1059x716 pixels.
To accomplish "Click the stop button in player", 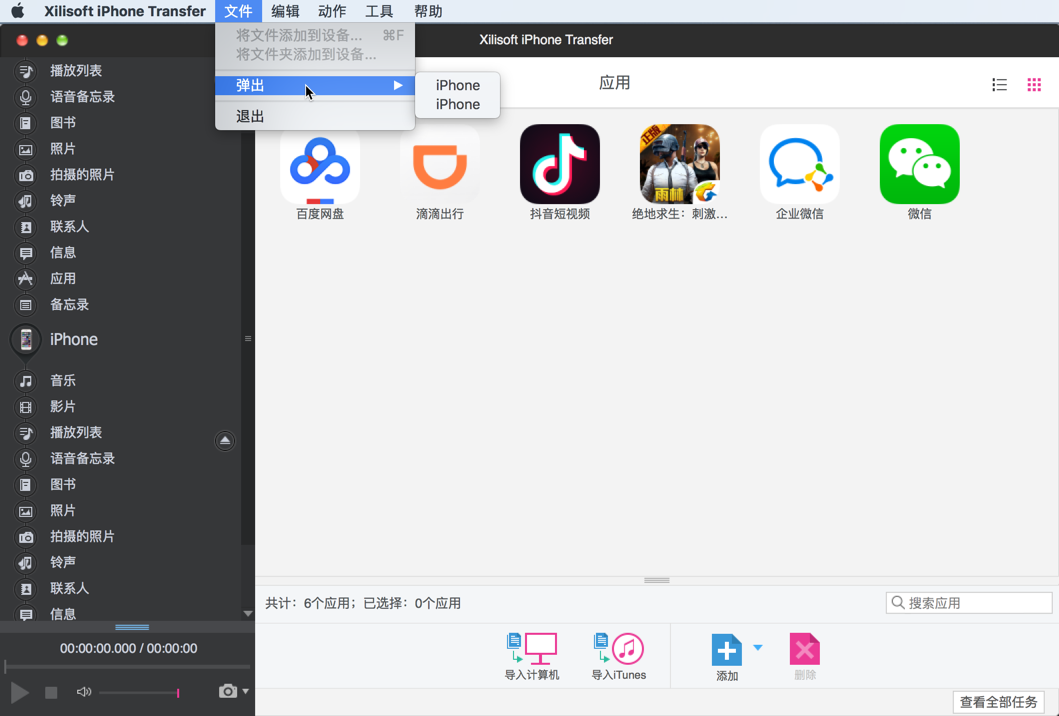I will [x=51, y=692].
